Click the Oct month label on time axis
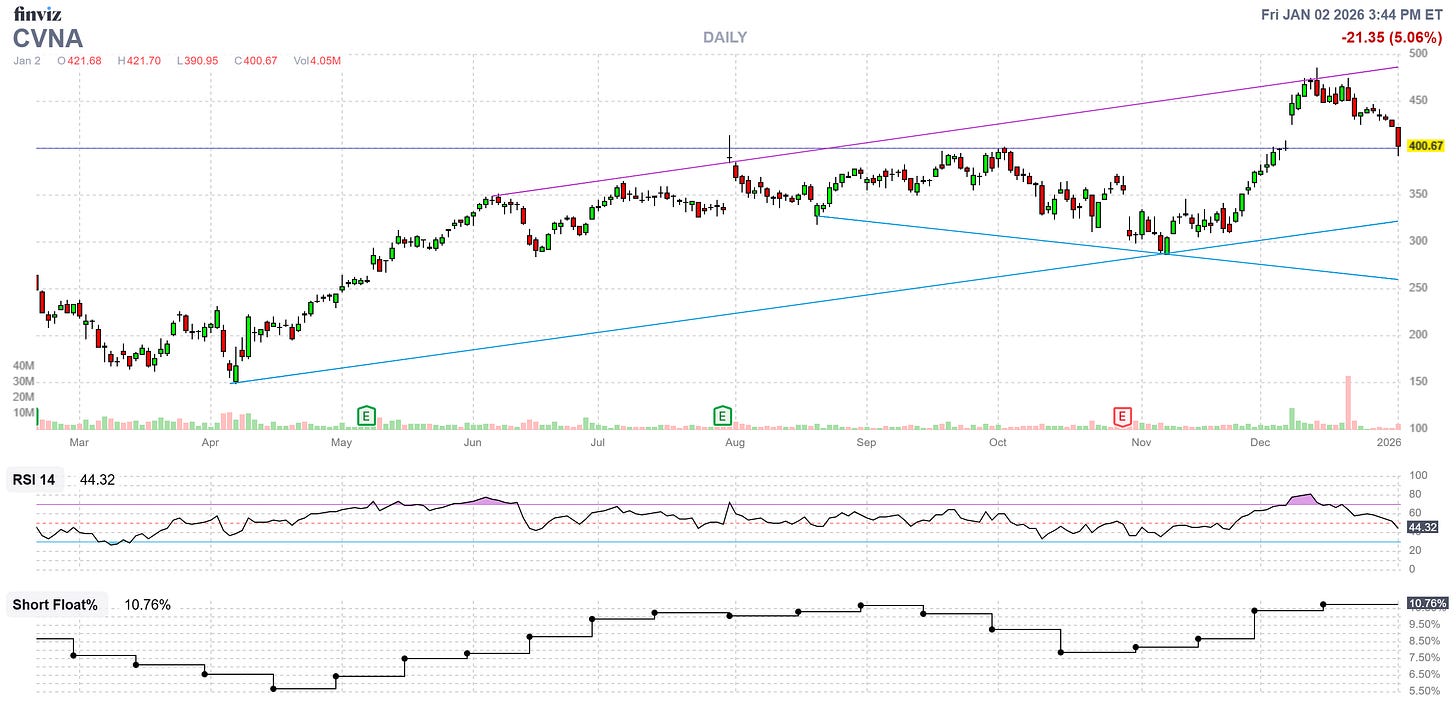This screenshot has width=1456, height=710. pos(997,440)
